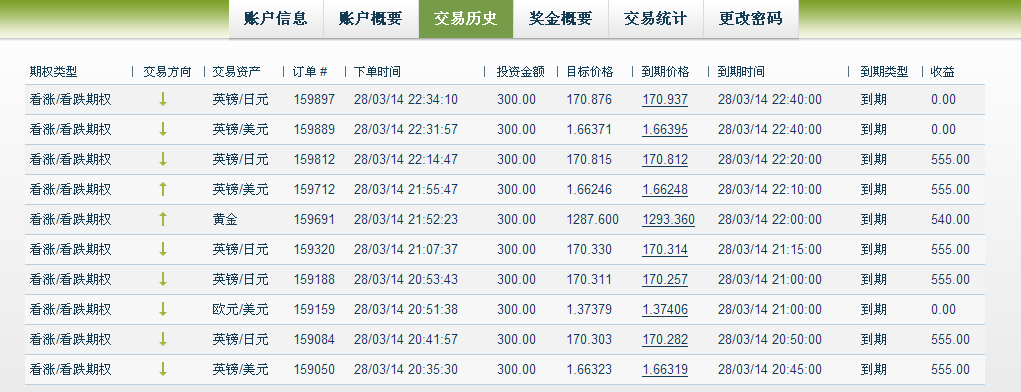Click expiry time 28/03/14 22:20:00

[x=770, y=160]
